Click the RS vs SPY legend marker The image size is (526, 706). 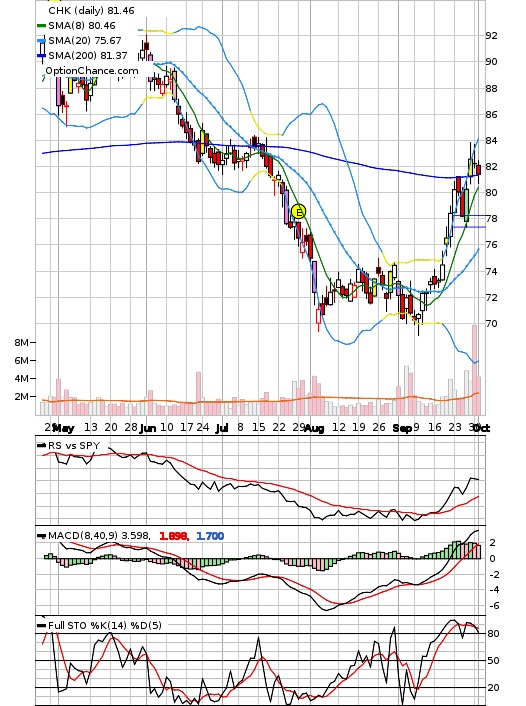(x=41, y=445)
